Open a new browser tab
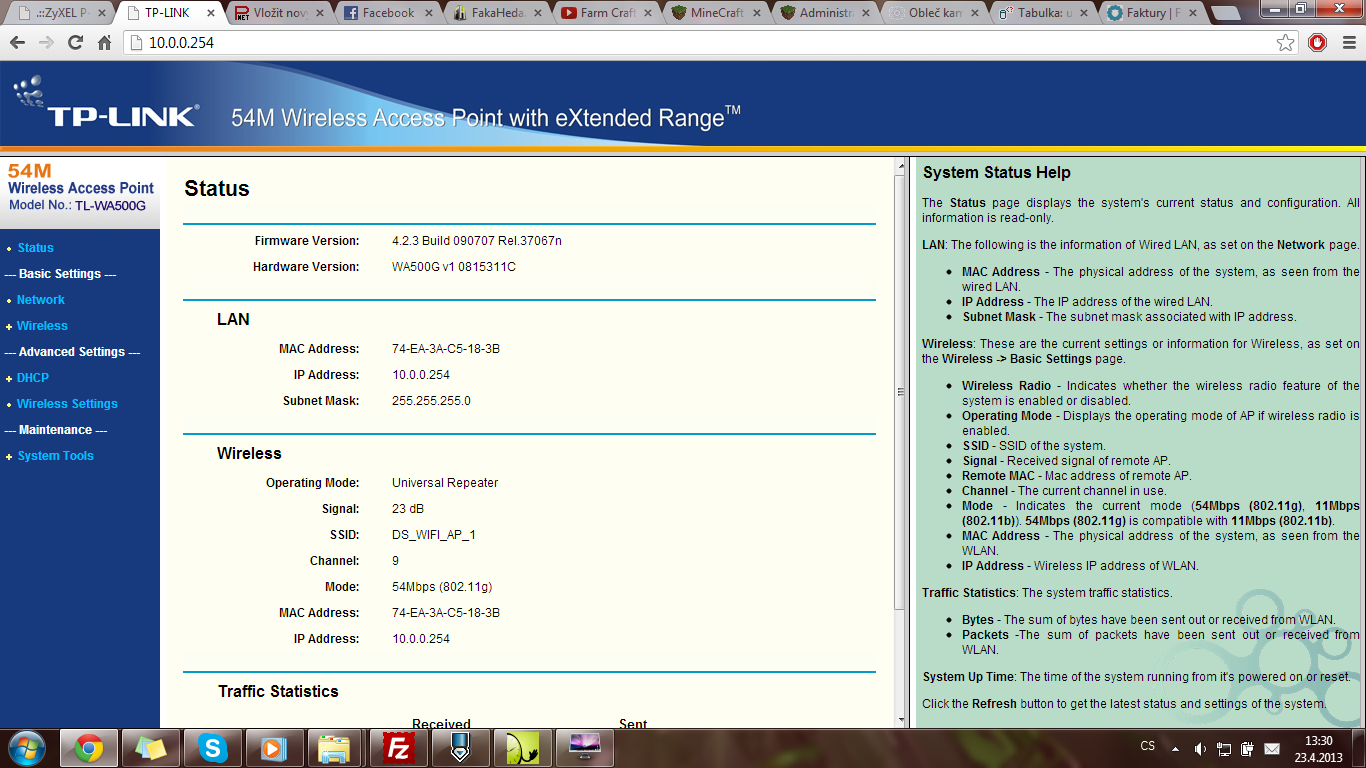The width and height of the screenshot is (1366, 768). pos(1225,14)
